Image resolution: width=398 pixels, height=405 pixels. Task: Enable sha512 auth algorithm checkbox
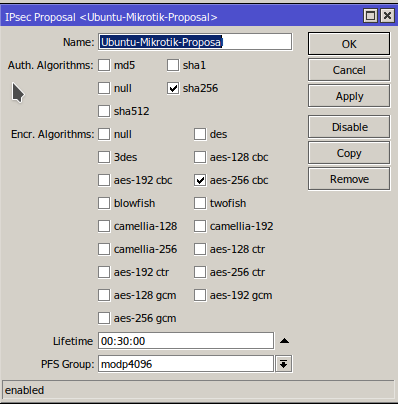[x=104, y=111]
